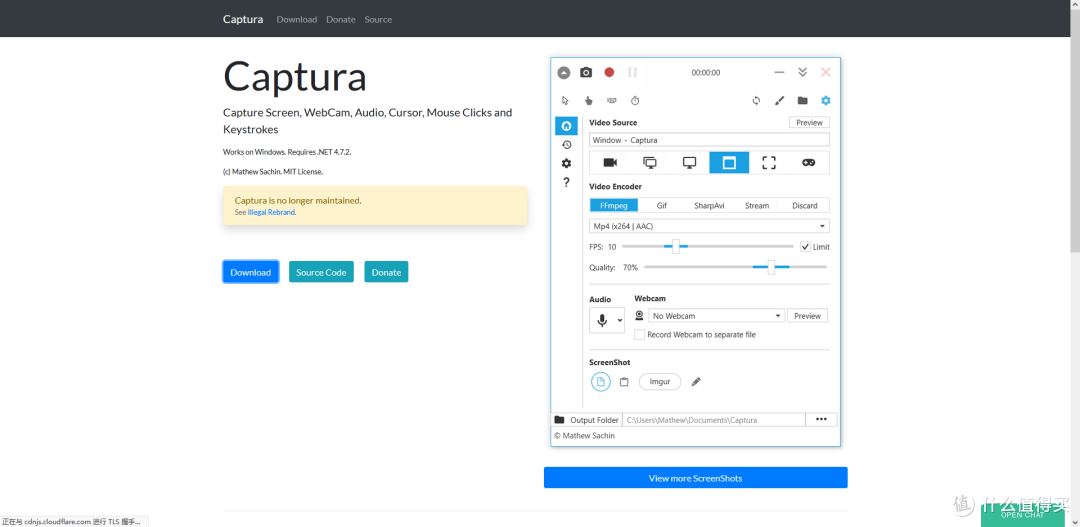Expand the audio source dropdown arrow
Screen dimensions: 1080x527
(x=620, y=320)
